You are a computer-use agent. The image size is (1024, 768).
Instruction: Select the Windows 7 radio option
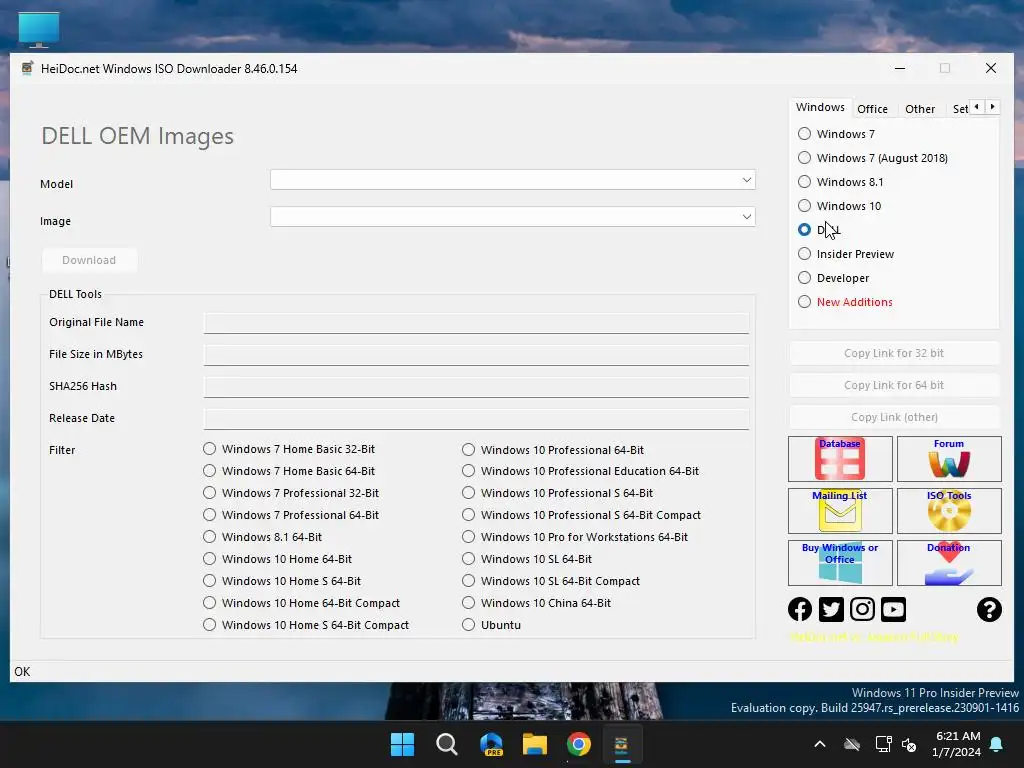(x=836, y=134)
